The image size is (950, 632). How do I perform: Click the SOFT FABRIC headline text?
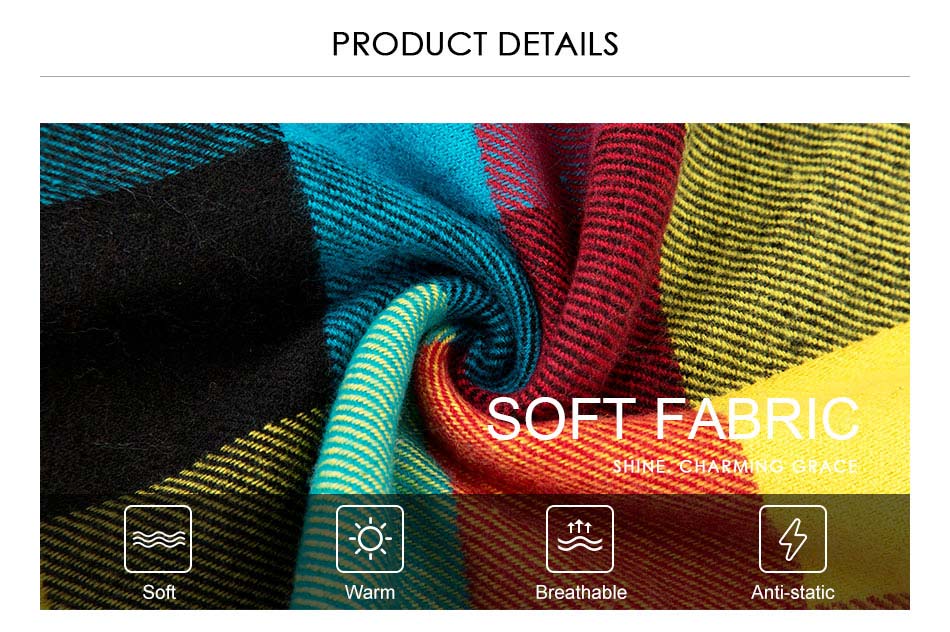point(673,419)
